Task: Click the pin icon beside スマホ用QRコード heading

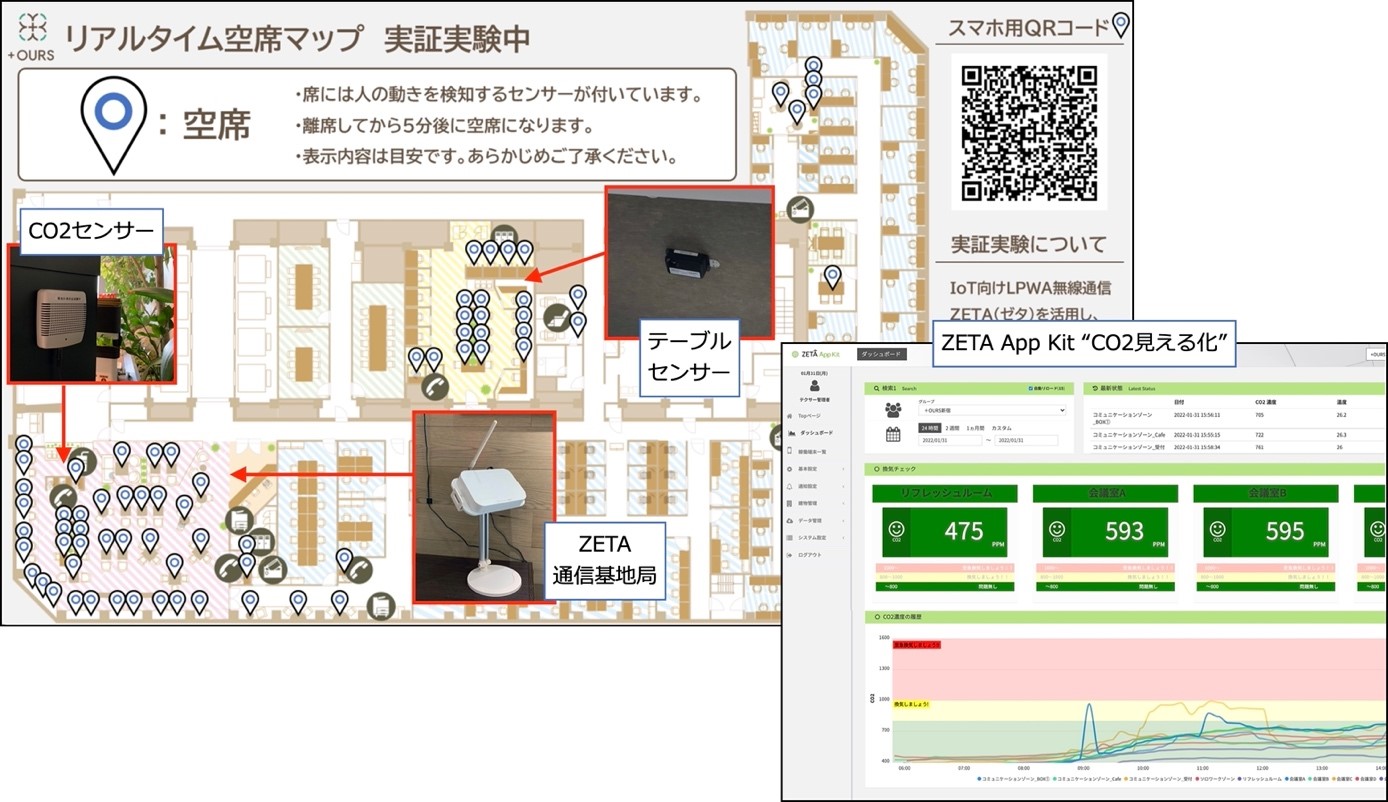Action: click(x=1121, y=25)
